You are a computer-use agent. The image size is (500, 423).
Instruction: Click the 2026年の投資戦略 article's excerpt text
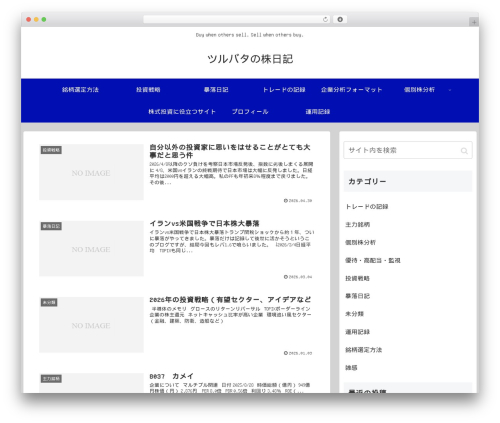click(230, 315)
